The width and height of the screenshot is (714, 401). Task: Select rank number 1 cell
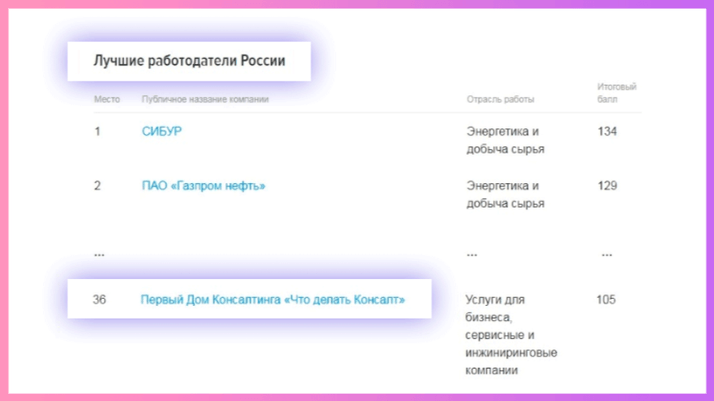(x=97, y=132)
